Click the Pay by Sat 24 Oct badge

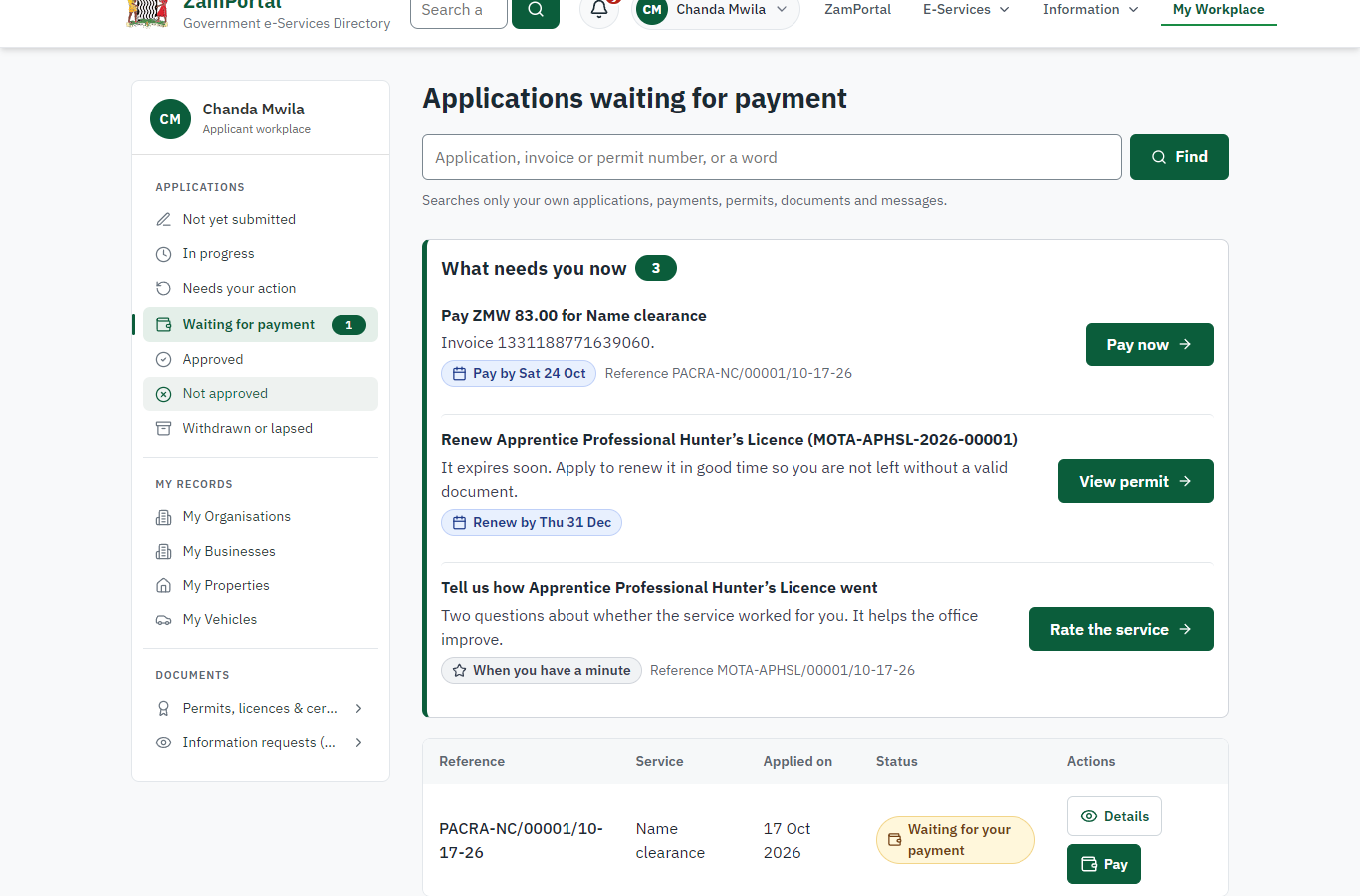tap(519, 374)
